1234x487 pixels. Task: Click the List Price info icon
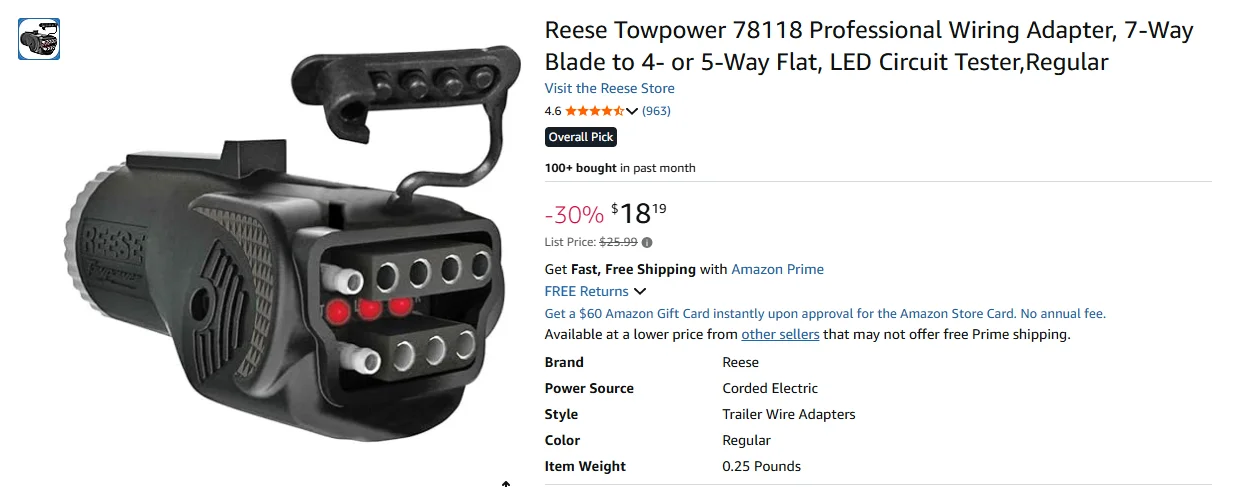pos(647,242)
